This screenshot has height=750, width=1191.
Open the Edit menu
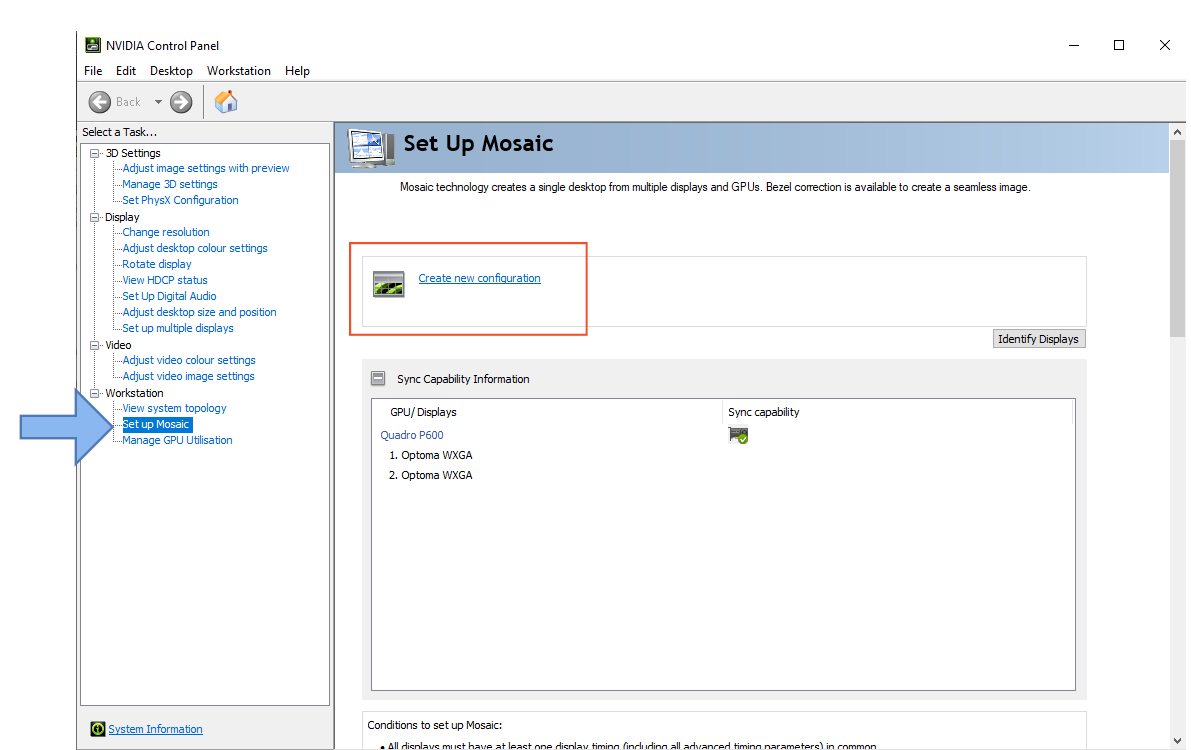pos(126,71)
